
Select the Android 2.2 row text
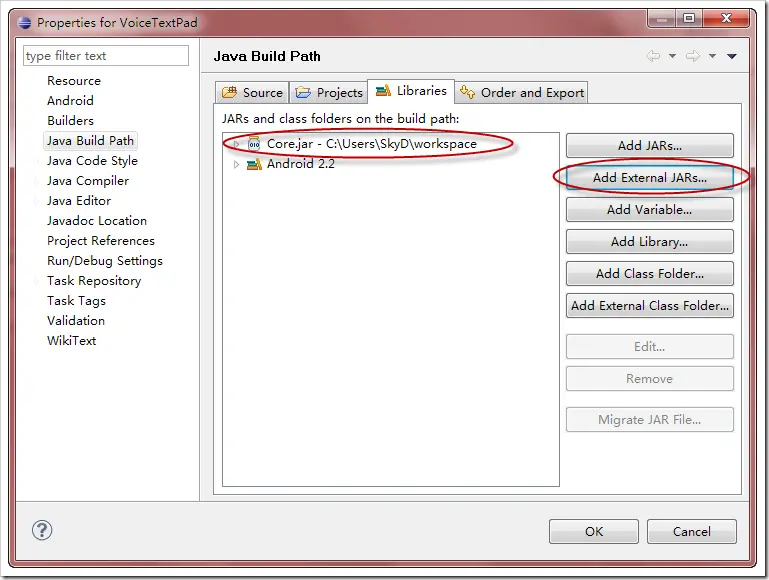(x=301, y=164)
